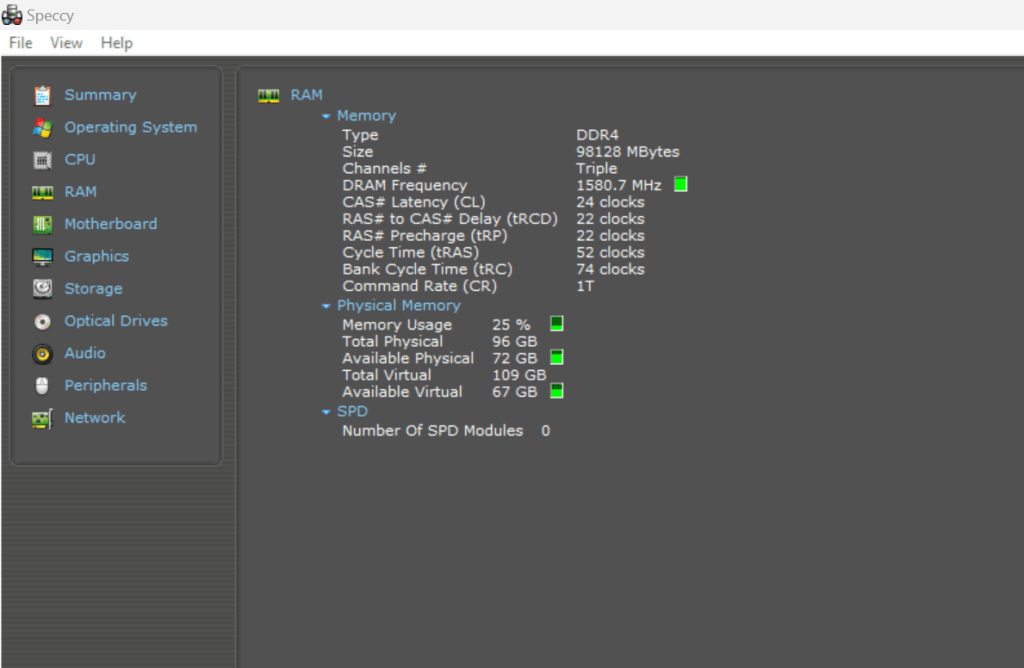
Task: Collapse the Memory section arrow
Action: pyautogui.click(x=326, y=116)
